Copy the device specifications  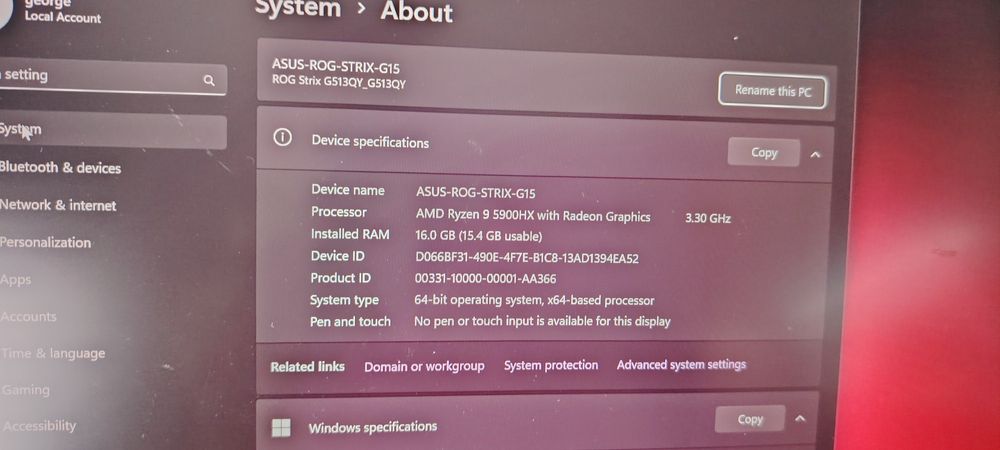763,152
